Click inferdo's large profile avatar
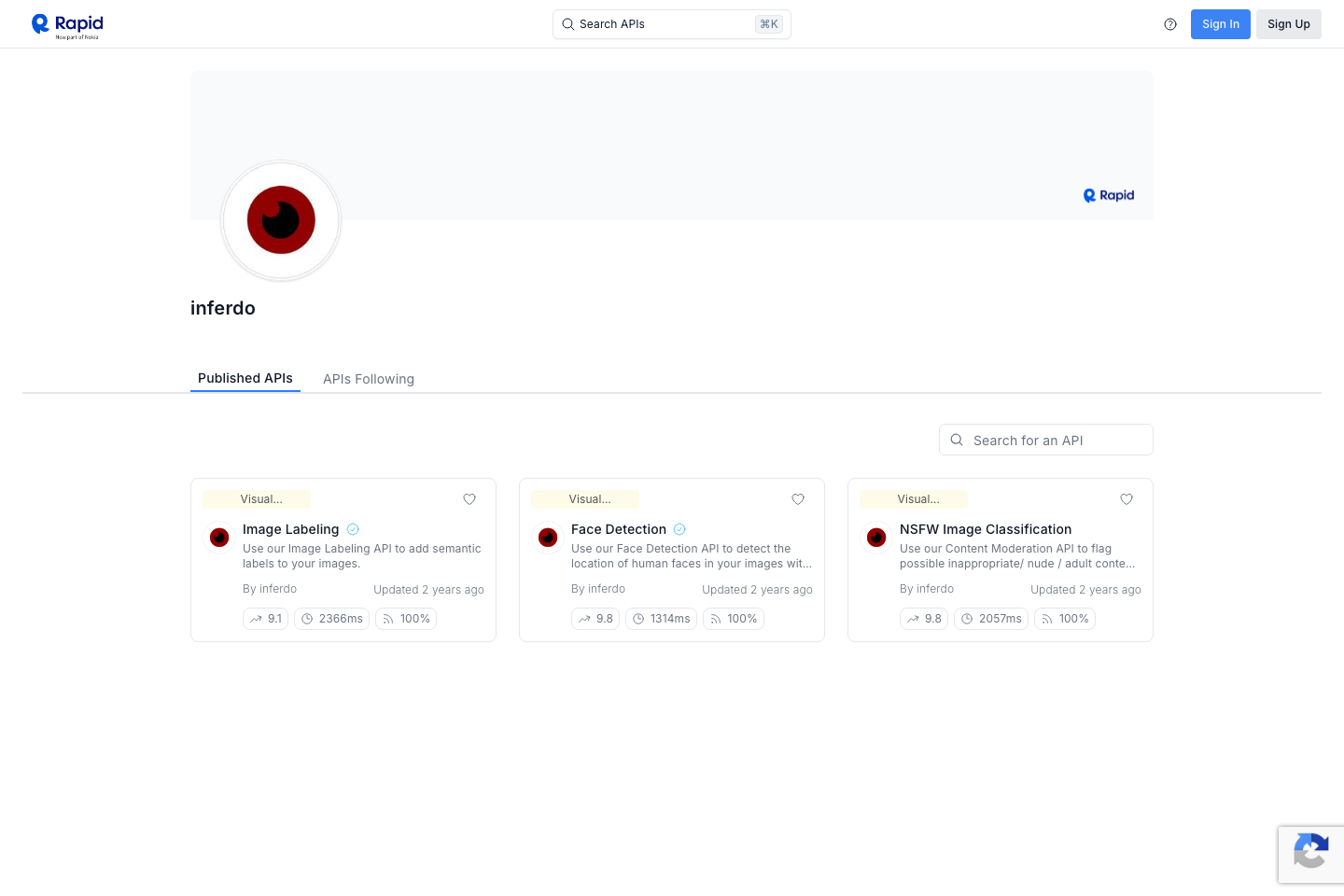 280,220
